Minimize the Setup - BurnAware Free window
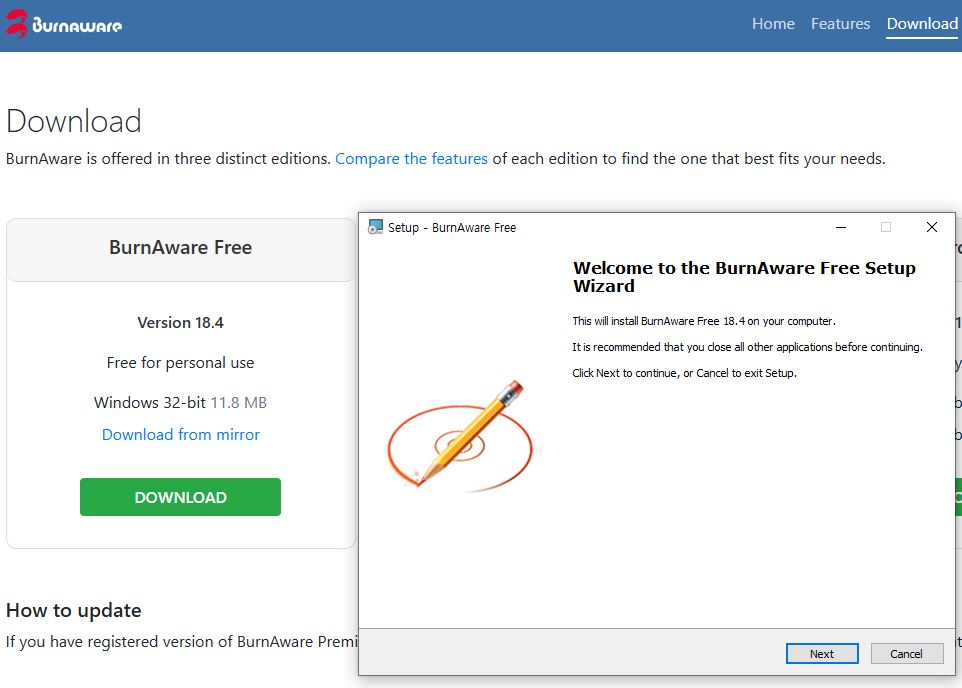The image size is (962, 688). point(841,228)
